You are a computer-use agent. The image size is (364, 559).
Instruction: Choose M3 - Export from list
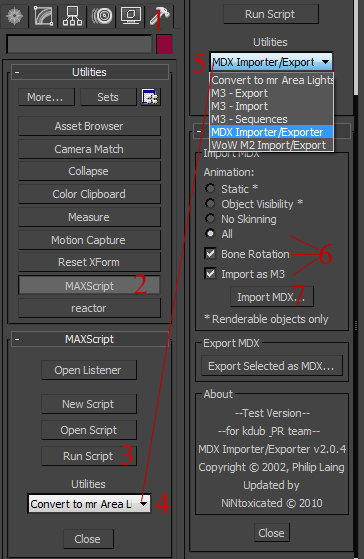pyautogui.click(x=272, y=93)
